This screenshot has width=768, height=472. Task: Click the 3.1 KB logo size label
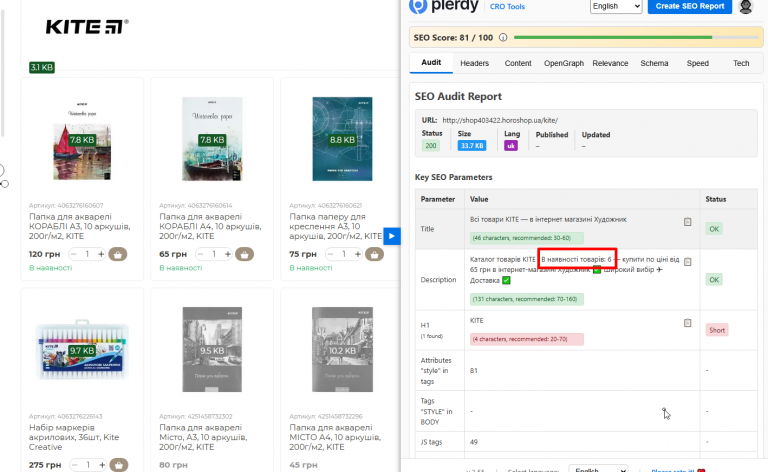tap(42, 68)
